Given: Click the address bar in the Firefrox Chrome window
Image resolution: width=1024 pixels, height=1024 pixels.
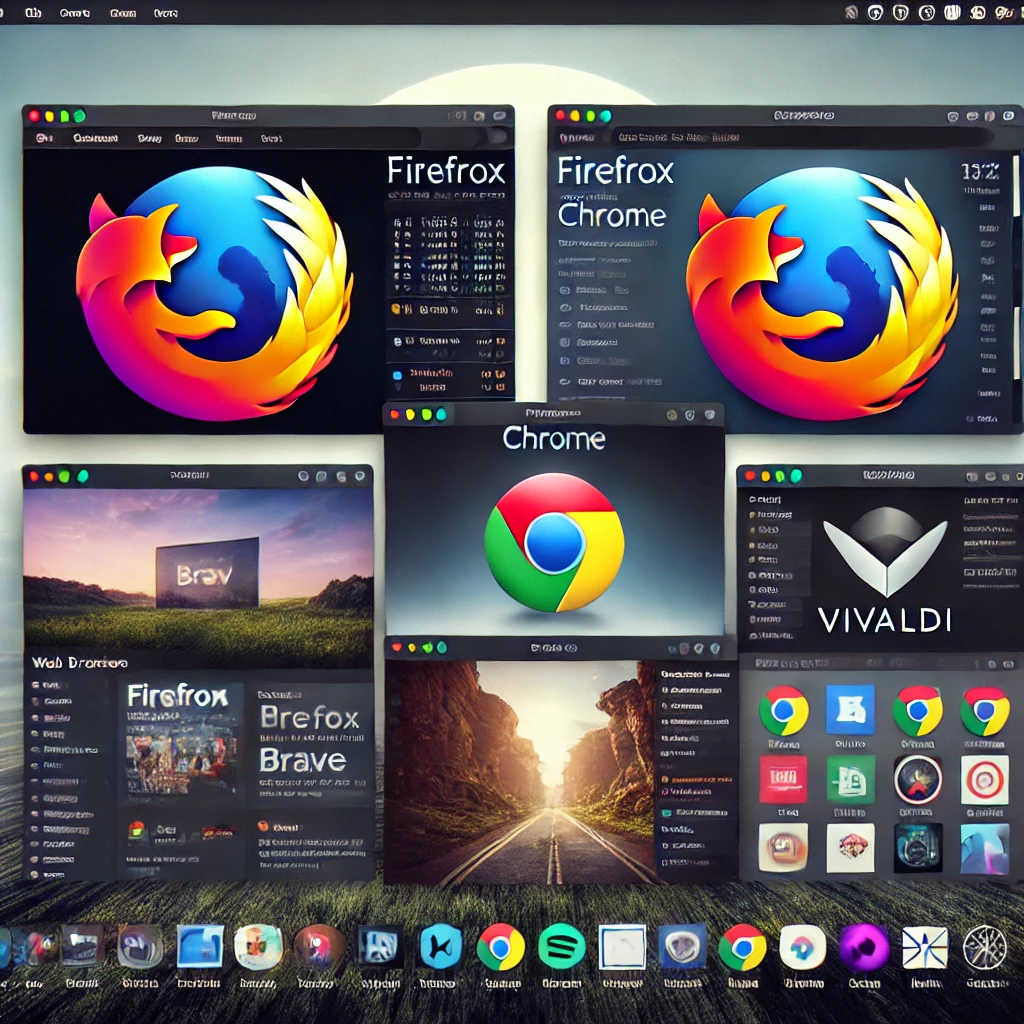Looking at the screenshot, I should pyautogui.click(x=802, y=137).
